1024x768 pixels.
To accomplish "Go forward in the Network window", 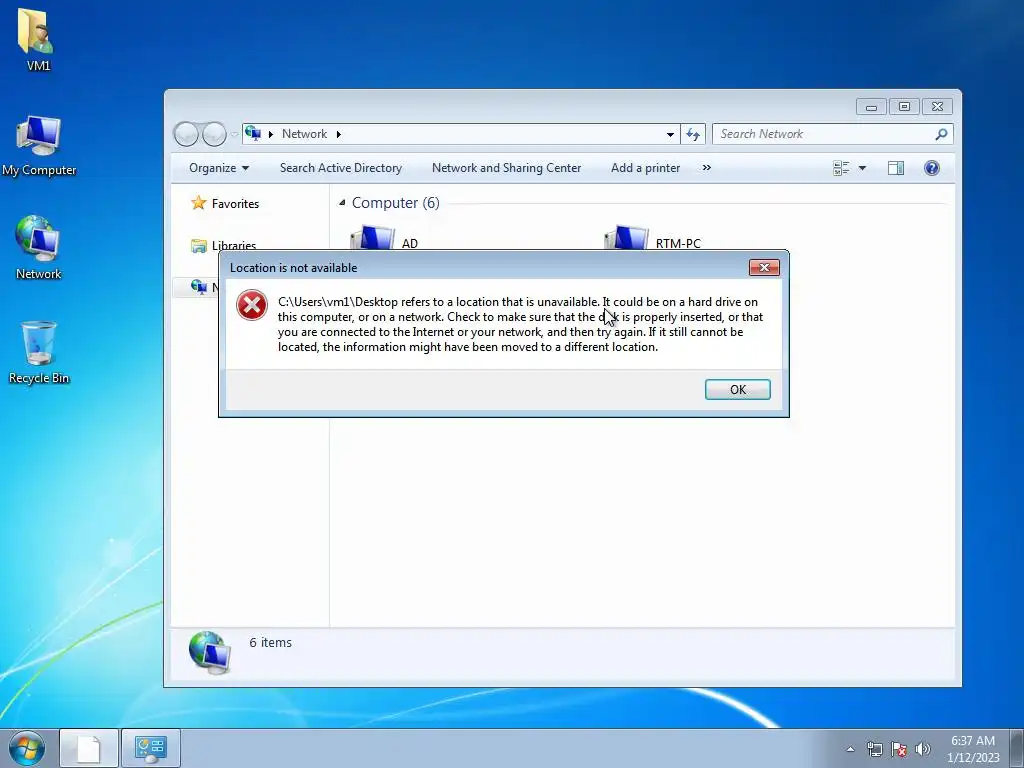I will point(214,134).
